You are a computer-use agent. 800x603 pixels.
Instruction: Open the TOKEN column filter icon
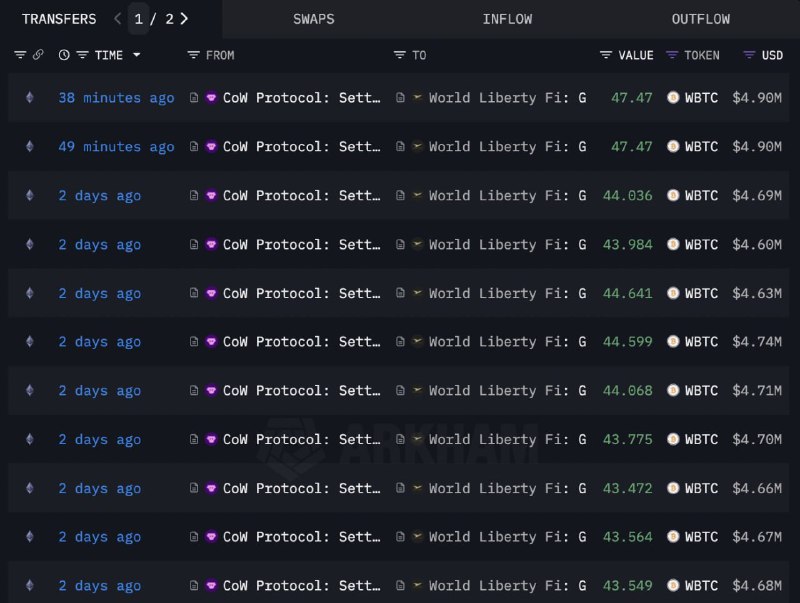point(672,55)
